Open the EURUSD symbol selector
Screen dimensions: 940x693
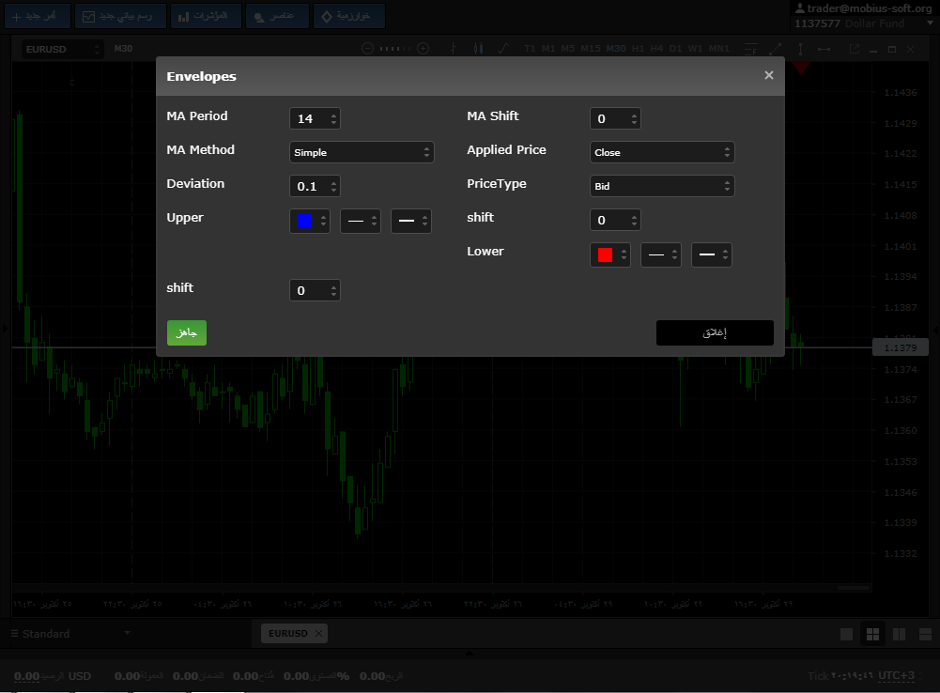pos(62,49)
